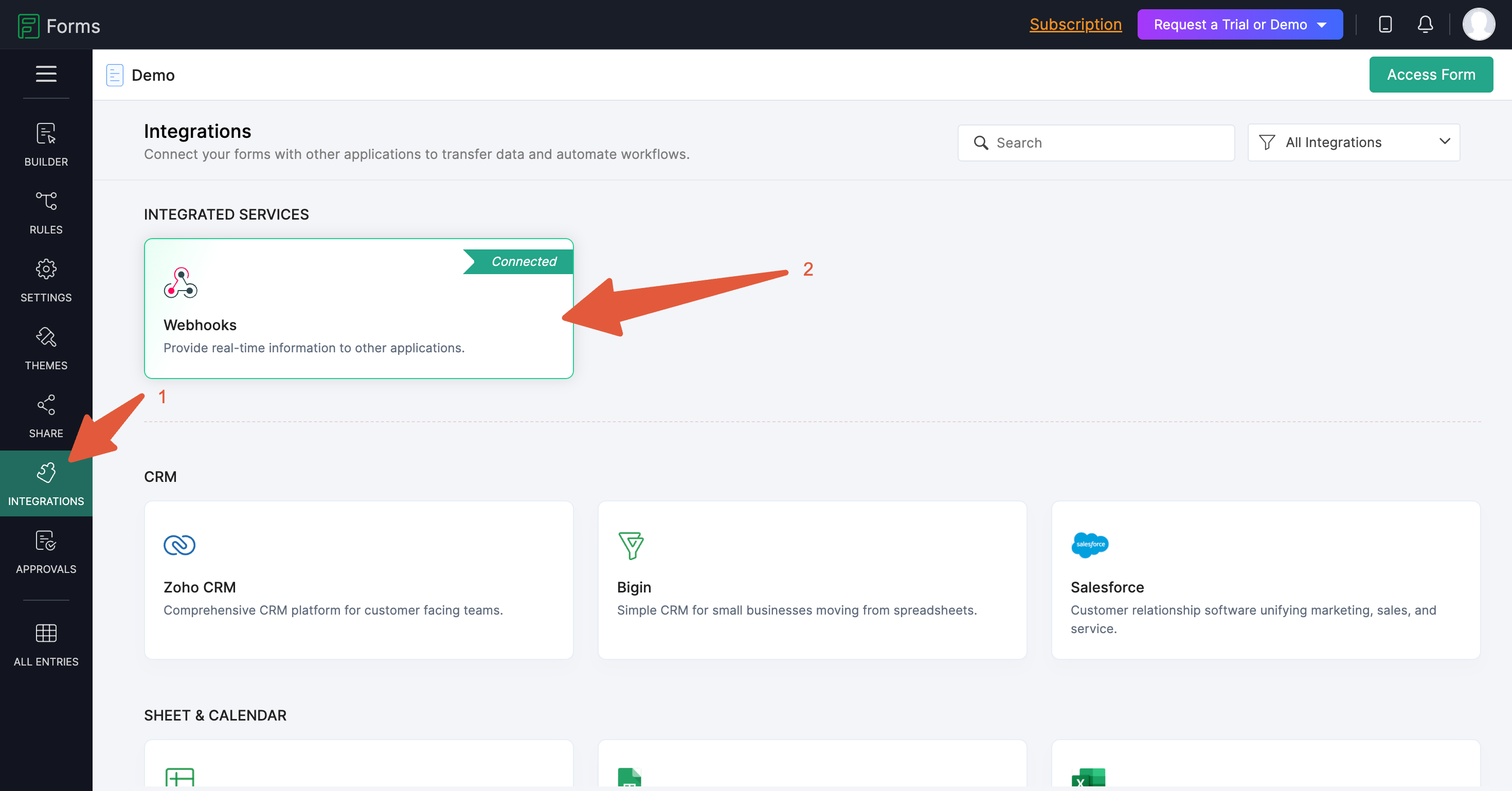Click the Zoho Sheet icon card

(x=358, y=764)
